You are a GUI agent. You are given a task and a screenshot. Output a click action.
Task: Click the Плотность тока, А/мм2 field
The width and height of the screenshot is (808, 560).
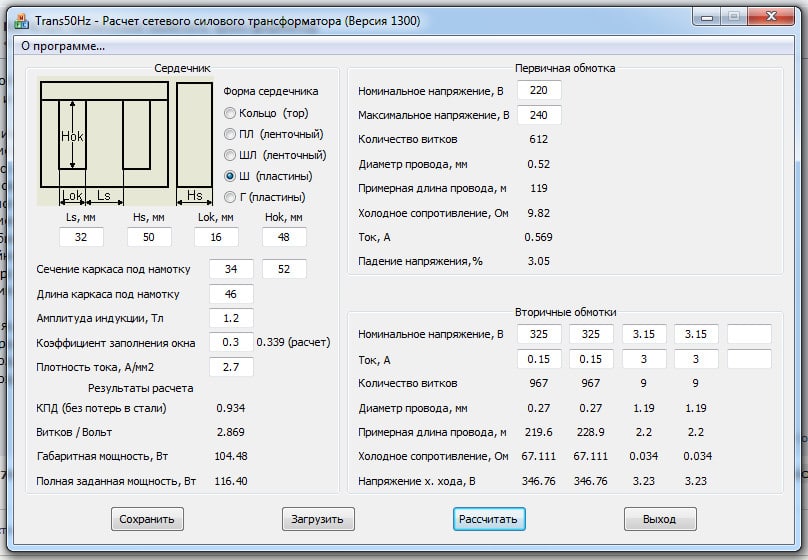(x=231, y=367)
